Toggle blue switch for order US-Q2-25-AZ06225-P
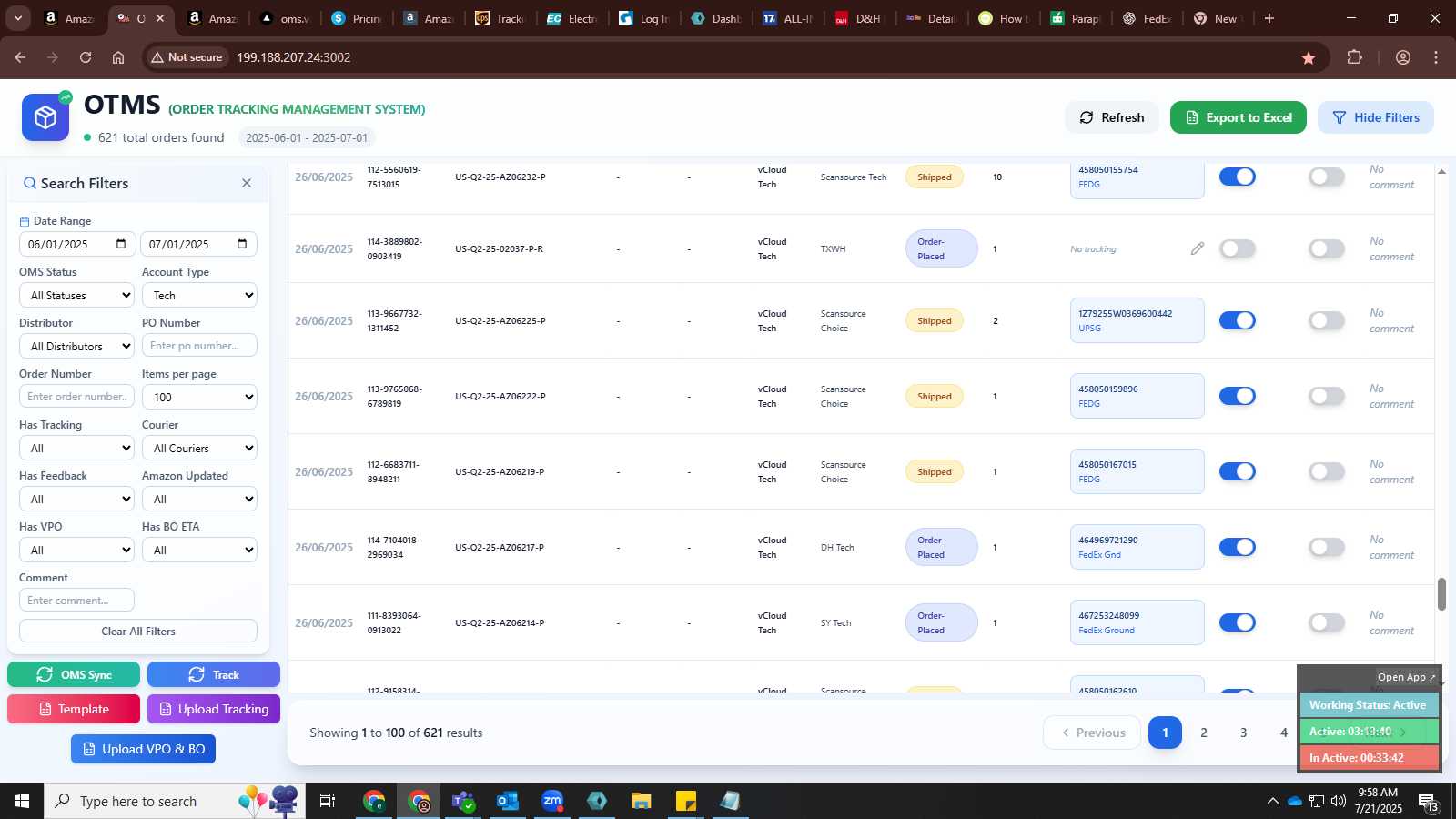The width and height of the screenshot is (1456, 819). [1238, 320]
